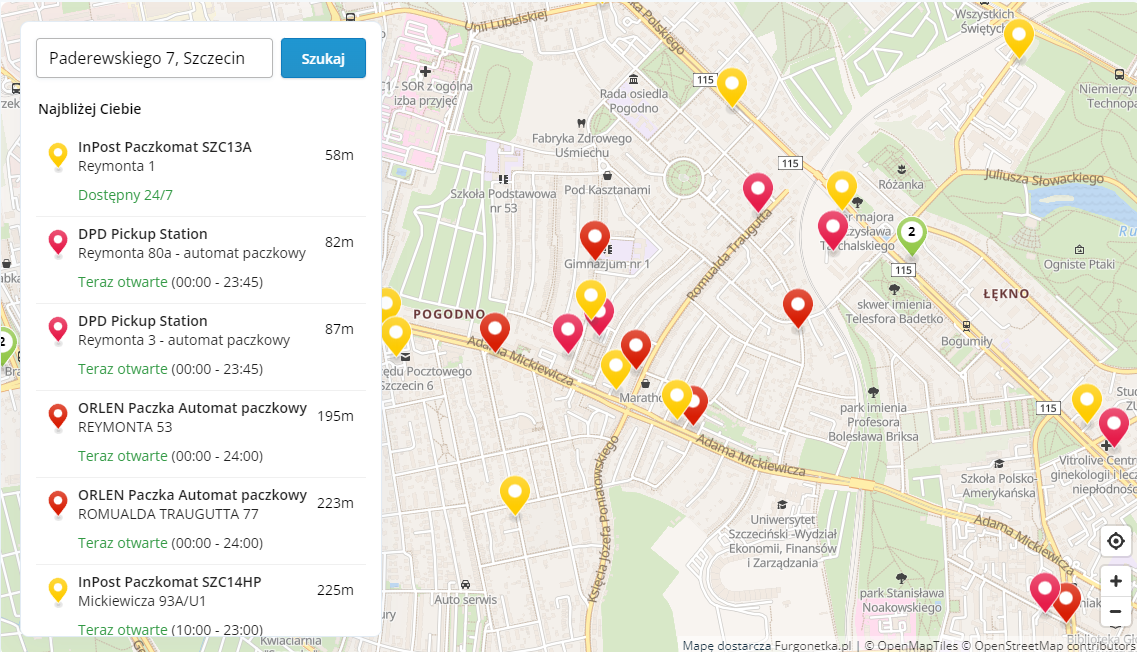Zoom out using the minus button
This screenshot has width=1137, height=652.
(x=1116, y=611)
